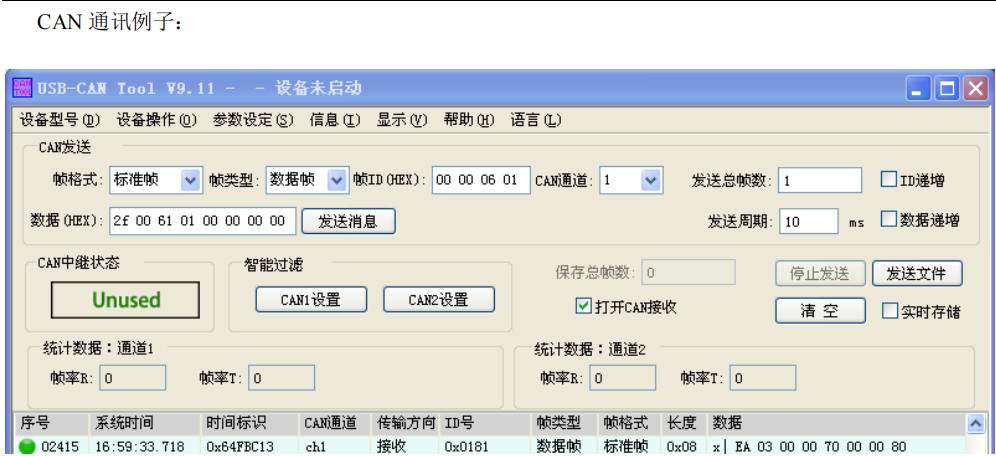Viewport: 996px width, 456px height.
Task: Click the green status dot on row 02415
Action: coord(26,446)
